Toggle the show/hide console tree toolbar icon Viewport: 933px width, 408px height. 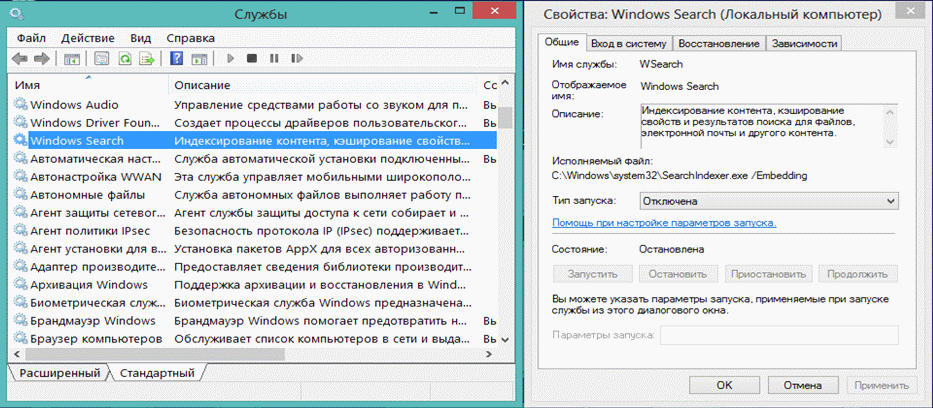72,58
